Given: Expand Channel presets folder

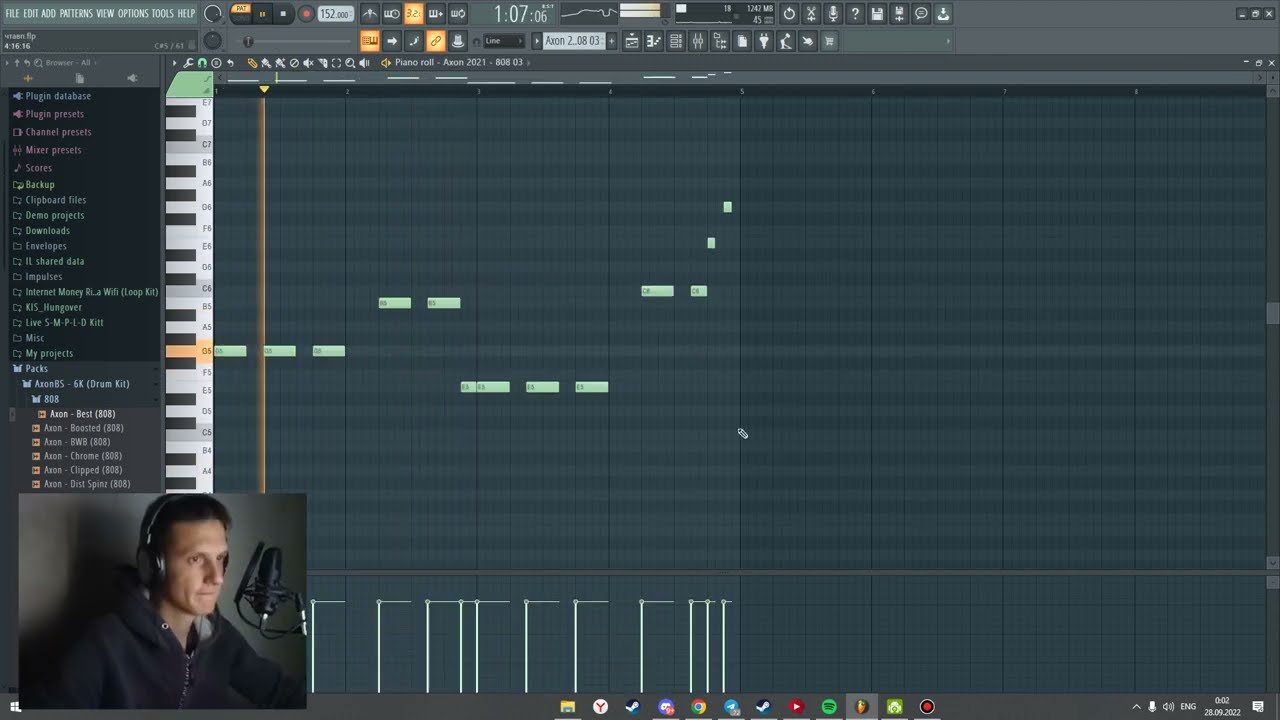Looking at the screenshot, I should [58, 132].
